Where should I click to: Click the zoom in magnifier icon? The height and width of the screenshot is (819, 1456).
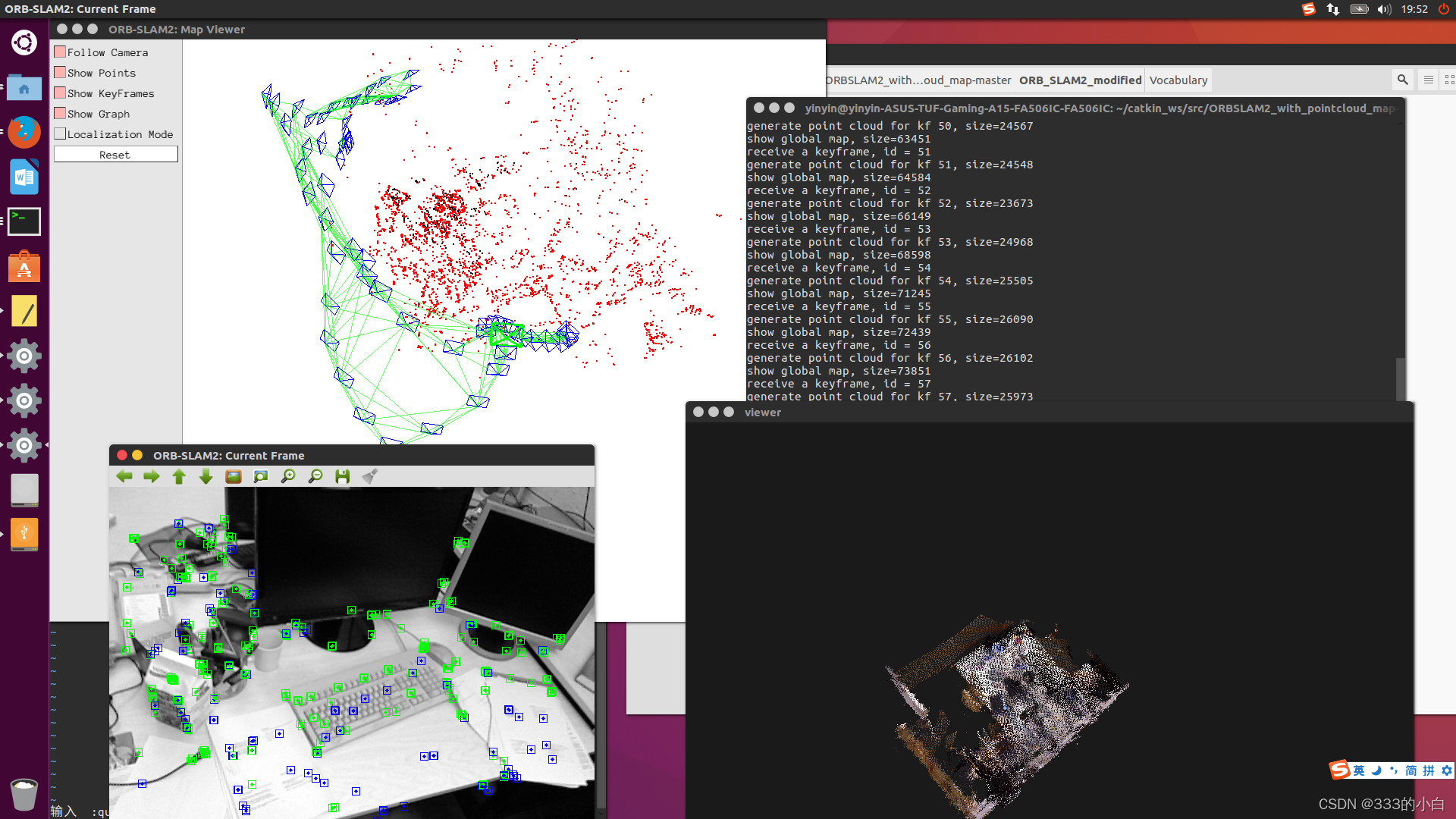(x=288, y=476)
